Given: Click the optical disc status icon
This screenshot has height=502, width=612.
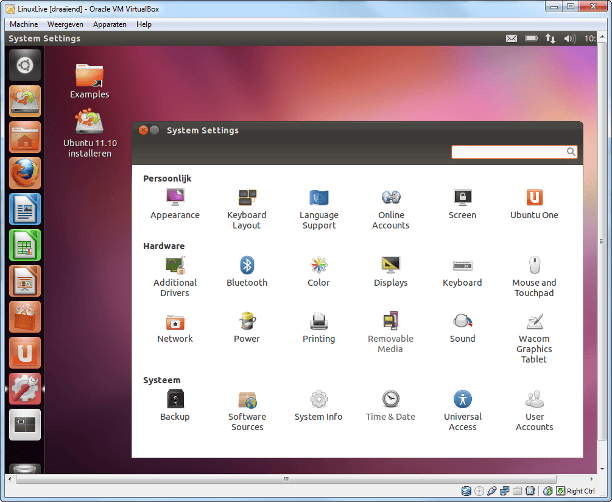Looking at the screenshot, I should [x=479, y=491].
